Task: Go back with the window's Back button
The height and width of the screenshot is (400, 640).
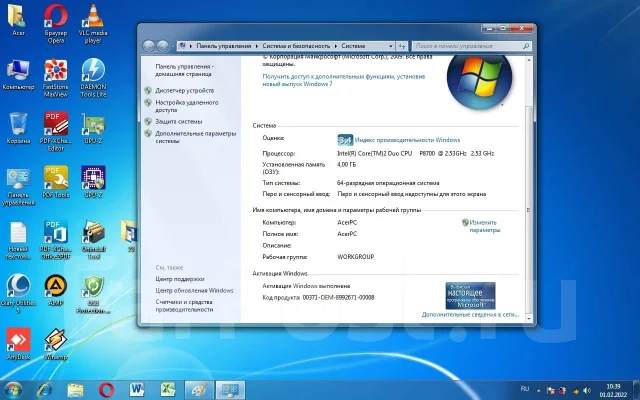Action: [149, 46]
